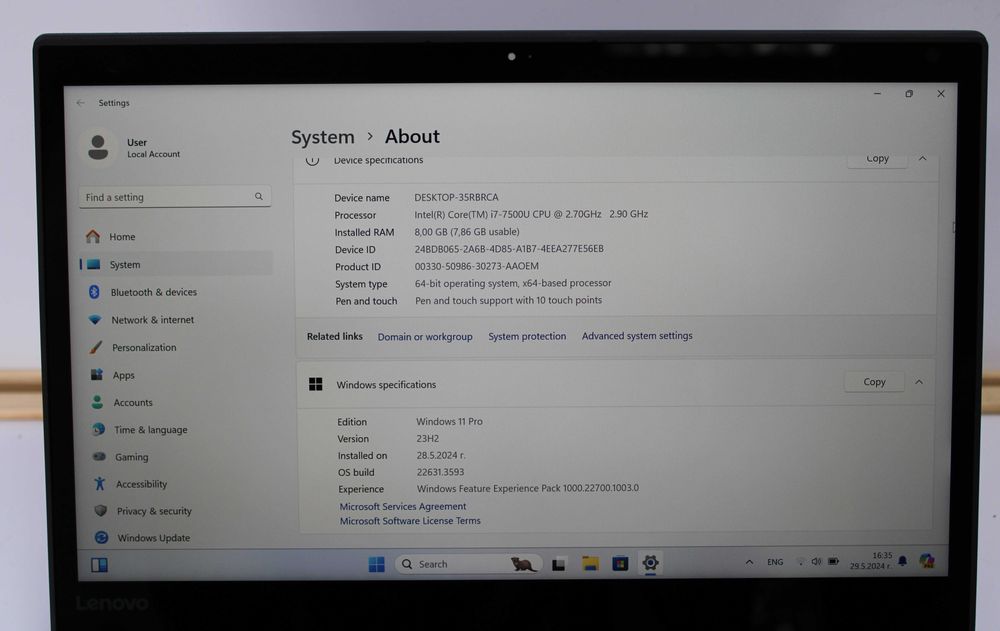Copy the device specifications

click(877, 159)
